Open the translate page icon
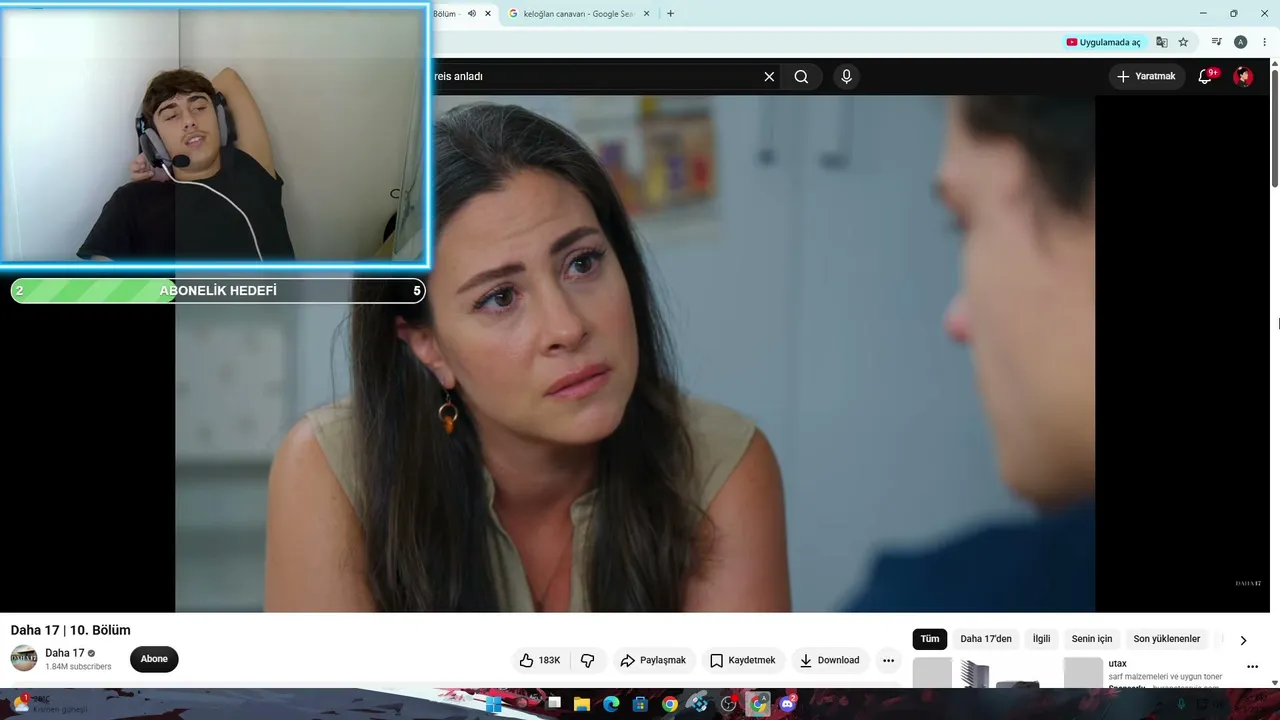The height and width of the screenshot is (720, 1280). (x=1162, y=42)
